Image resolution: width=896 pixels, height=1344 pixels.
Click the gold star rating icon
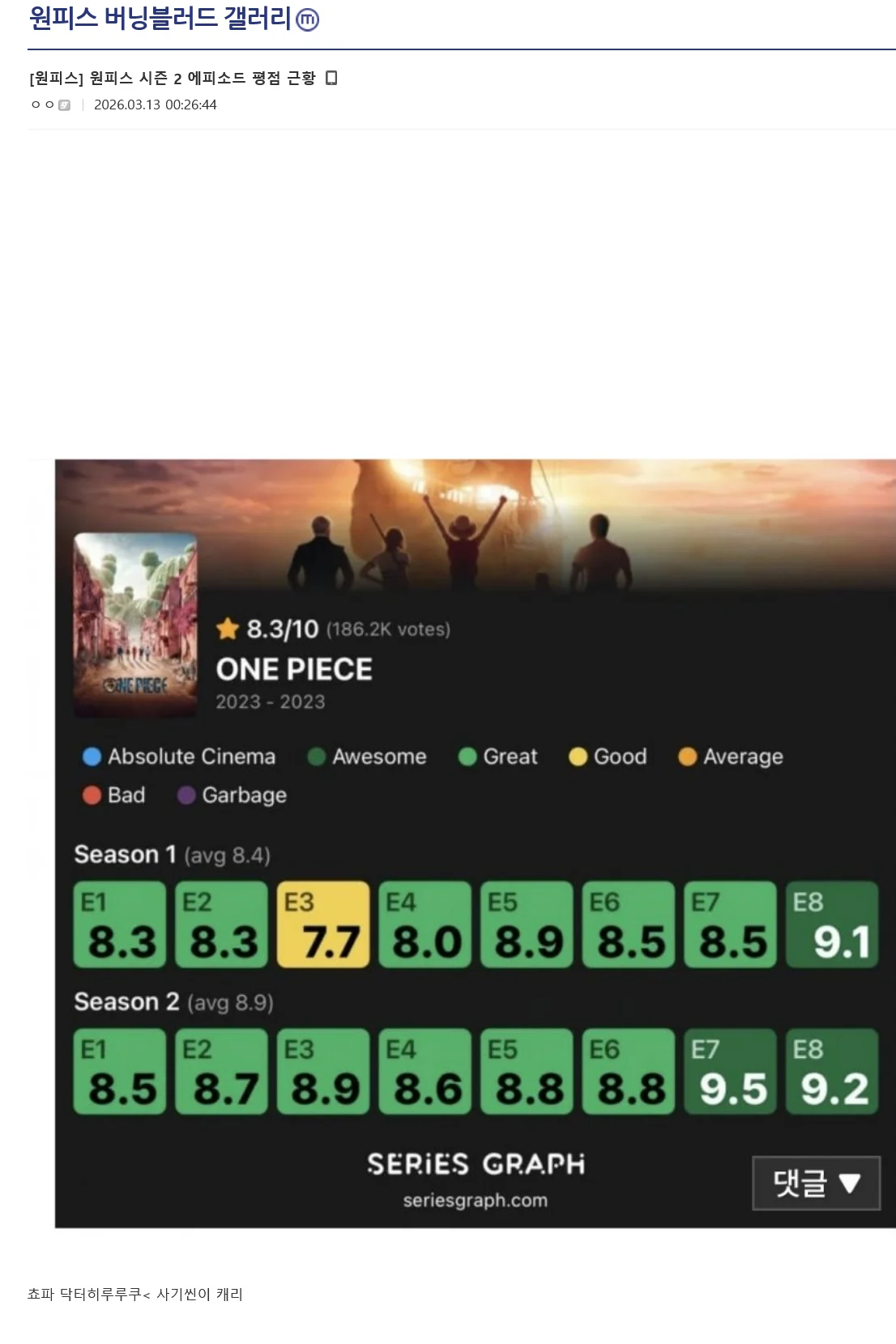[x=228, y=629]
